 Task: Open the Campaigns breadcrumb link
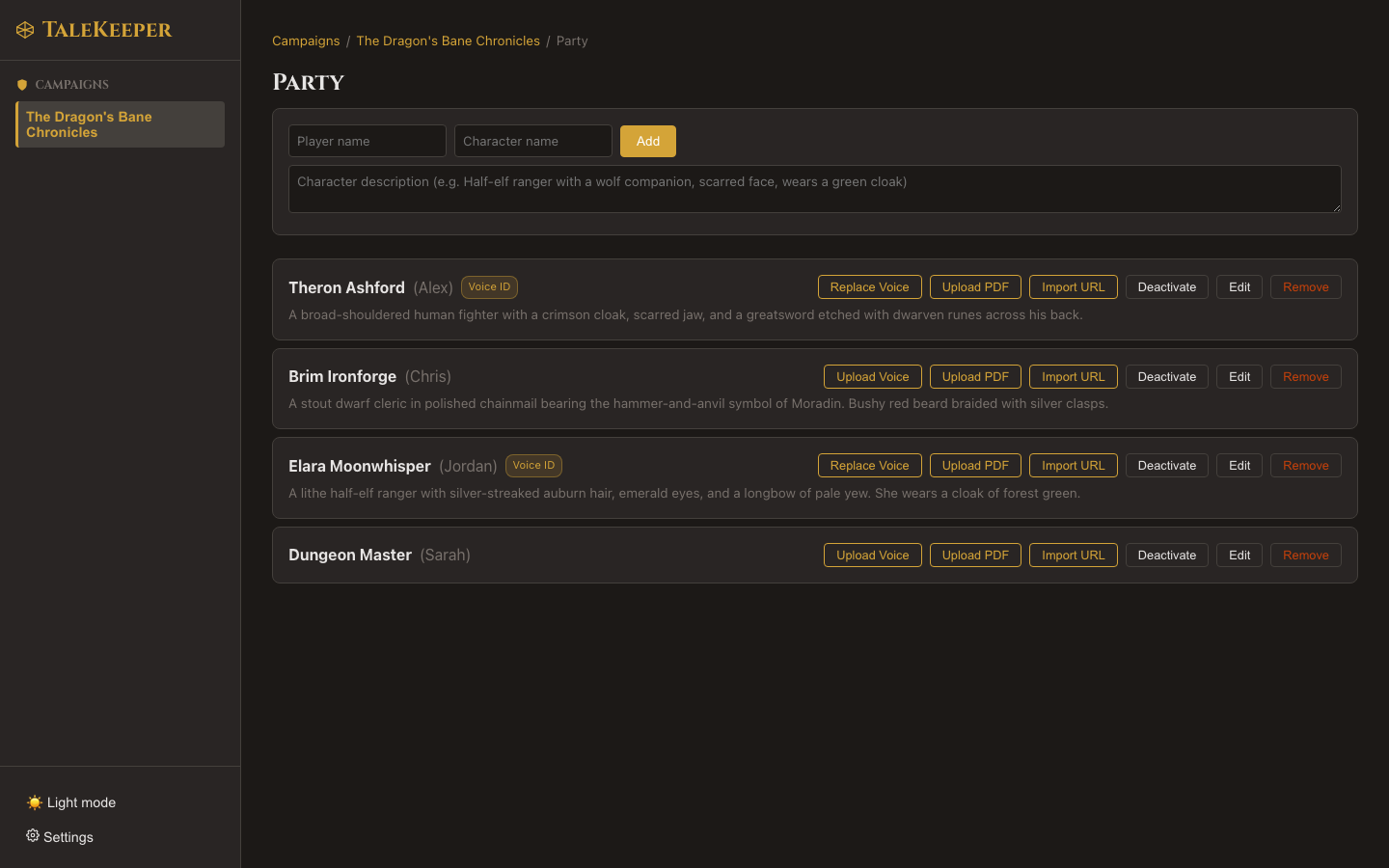306,41
